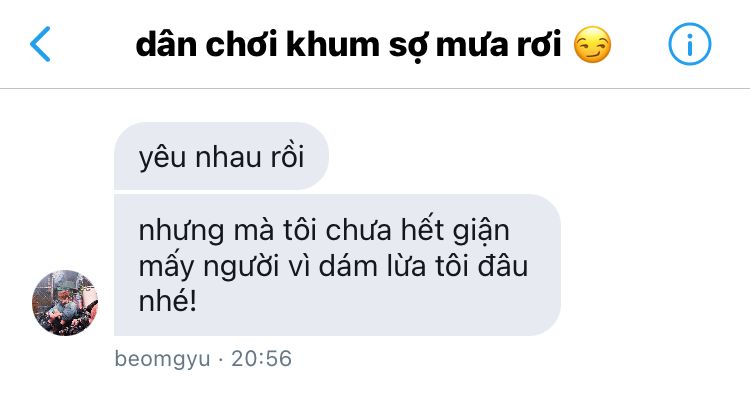Show group details with the info icon
The height and width of the screenshot is (400, 750).
[689, 44]
